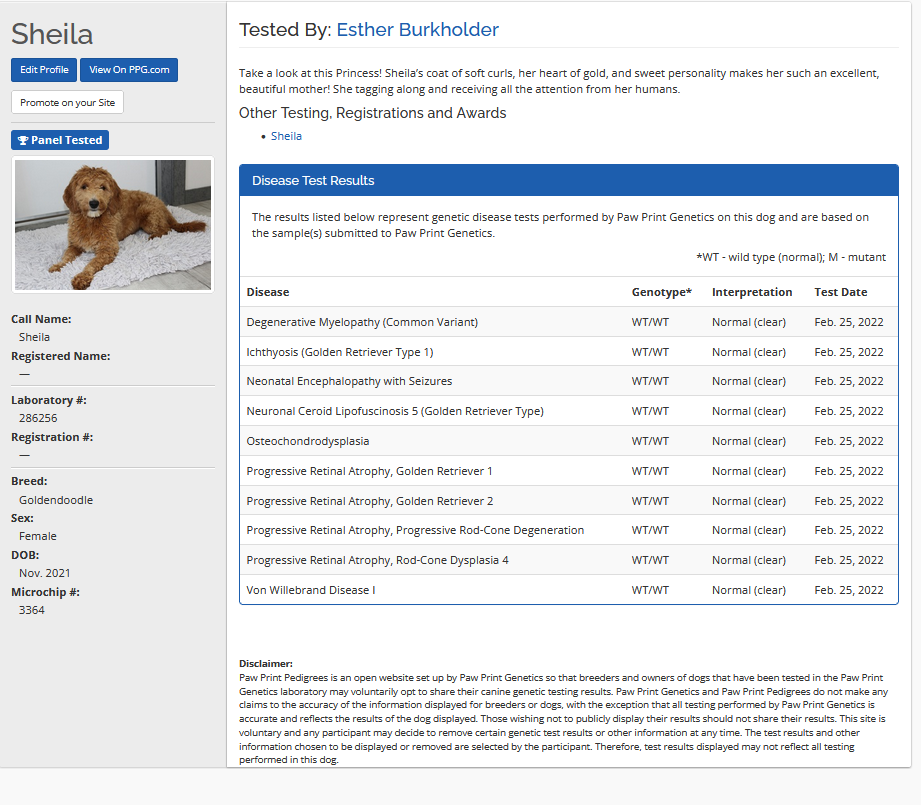921x805 pixels.
Task: Click the Test Date column header
Action: click(840, 292)
